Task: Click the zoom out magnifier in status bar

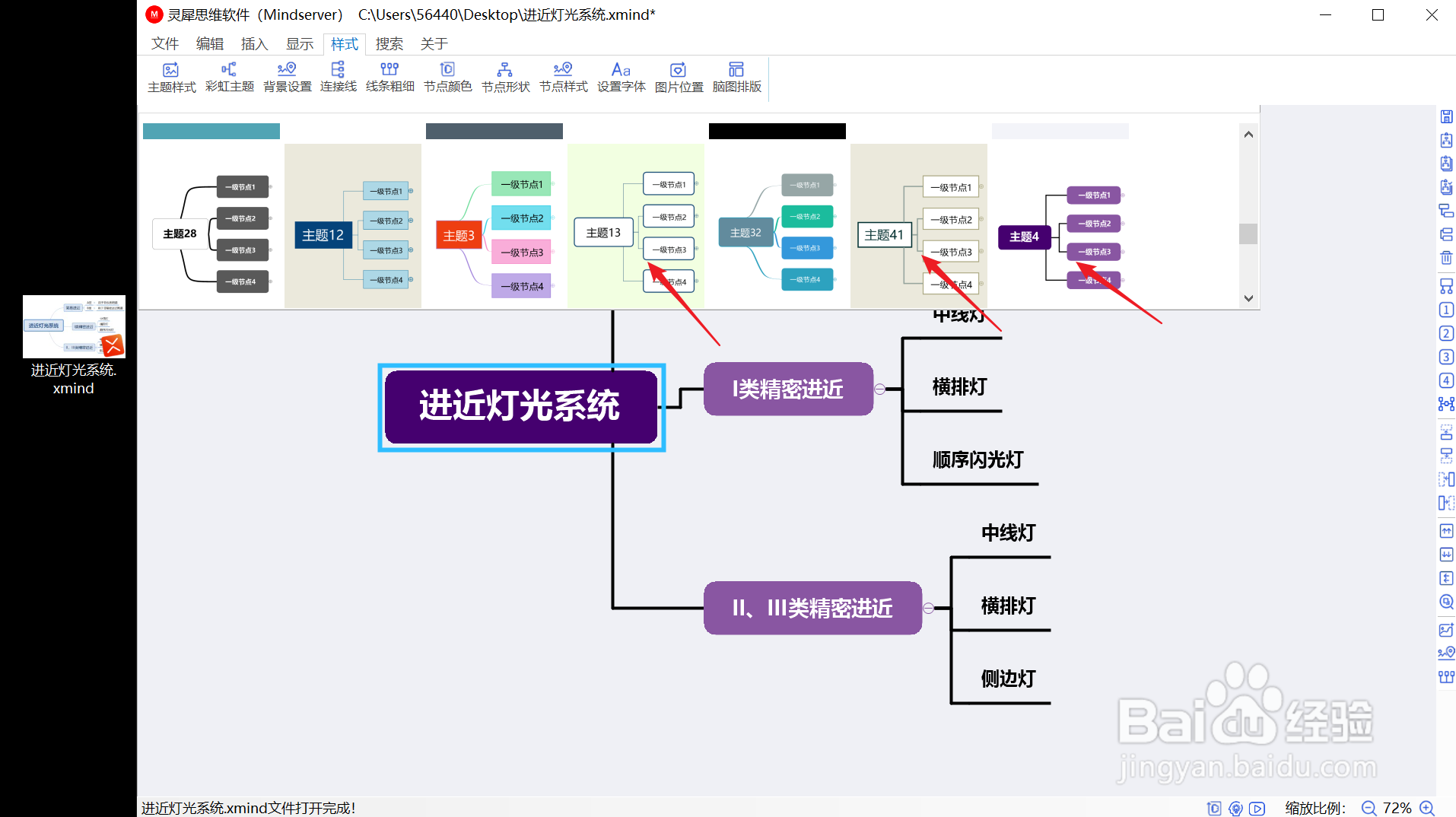Action: point(1369,808)
